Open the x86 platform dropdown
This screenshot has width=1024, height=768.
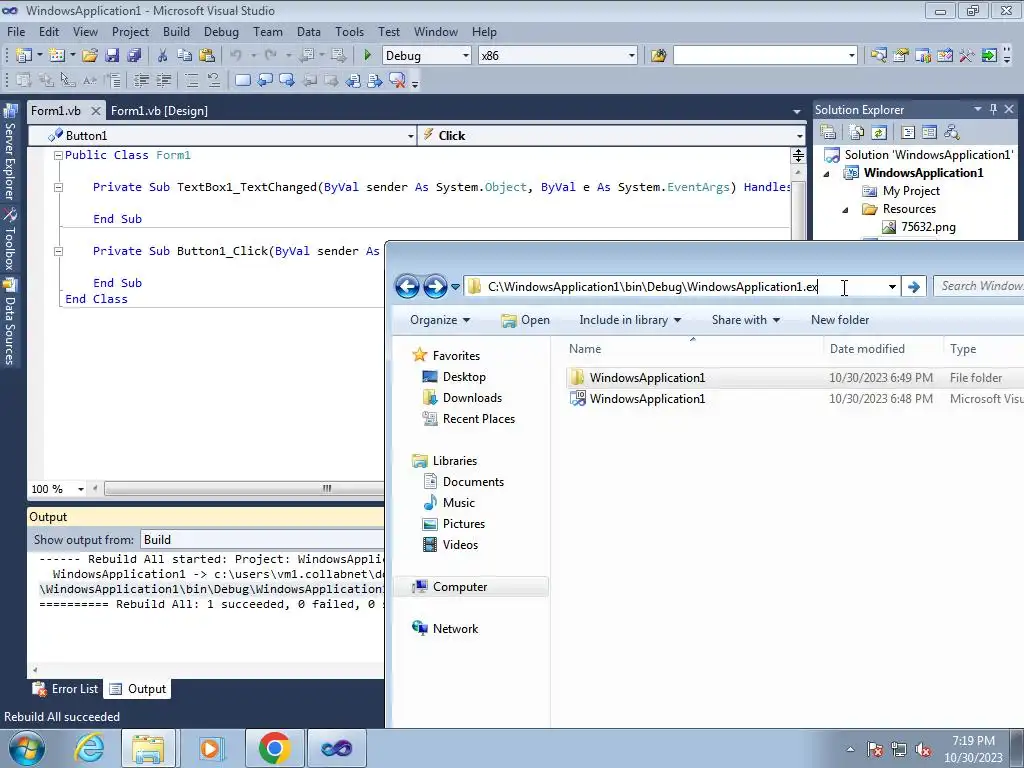(x=632, y=56)
